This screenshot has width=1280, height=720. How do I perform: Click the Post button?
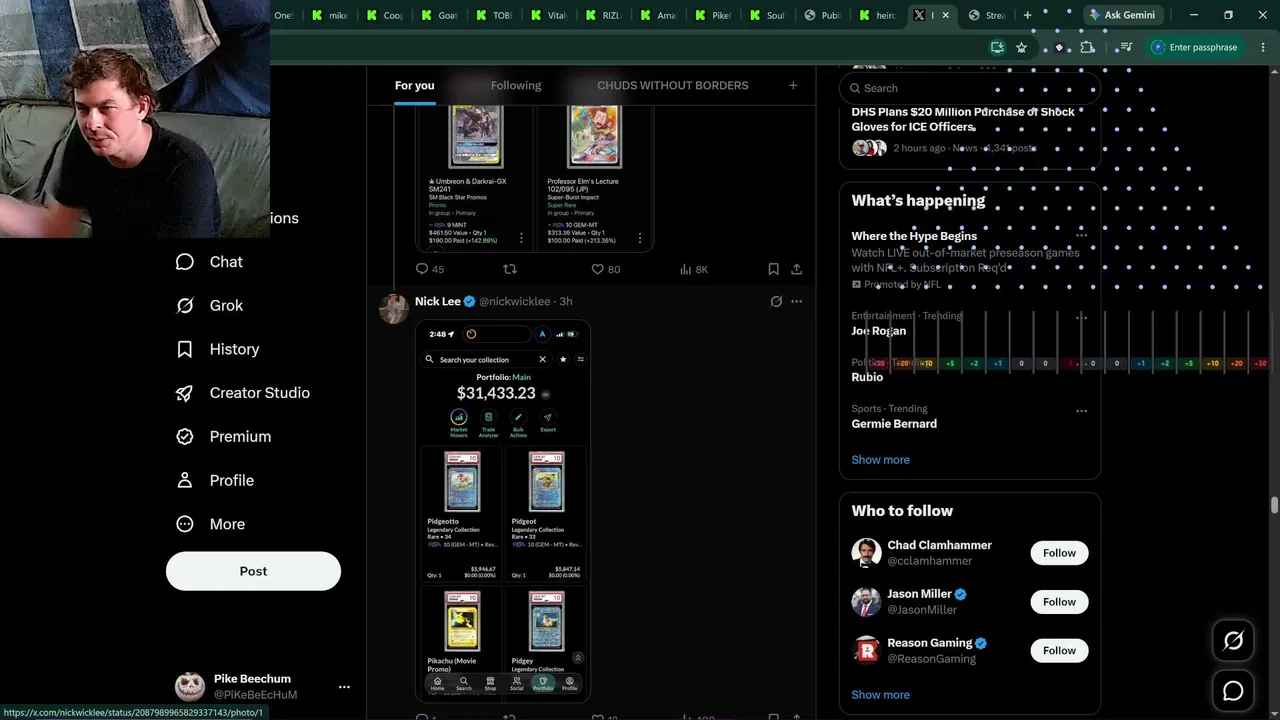(x=253, y=571)
